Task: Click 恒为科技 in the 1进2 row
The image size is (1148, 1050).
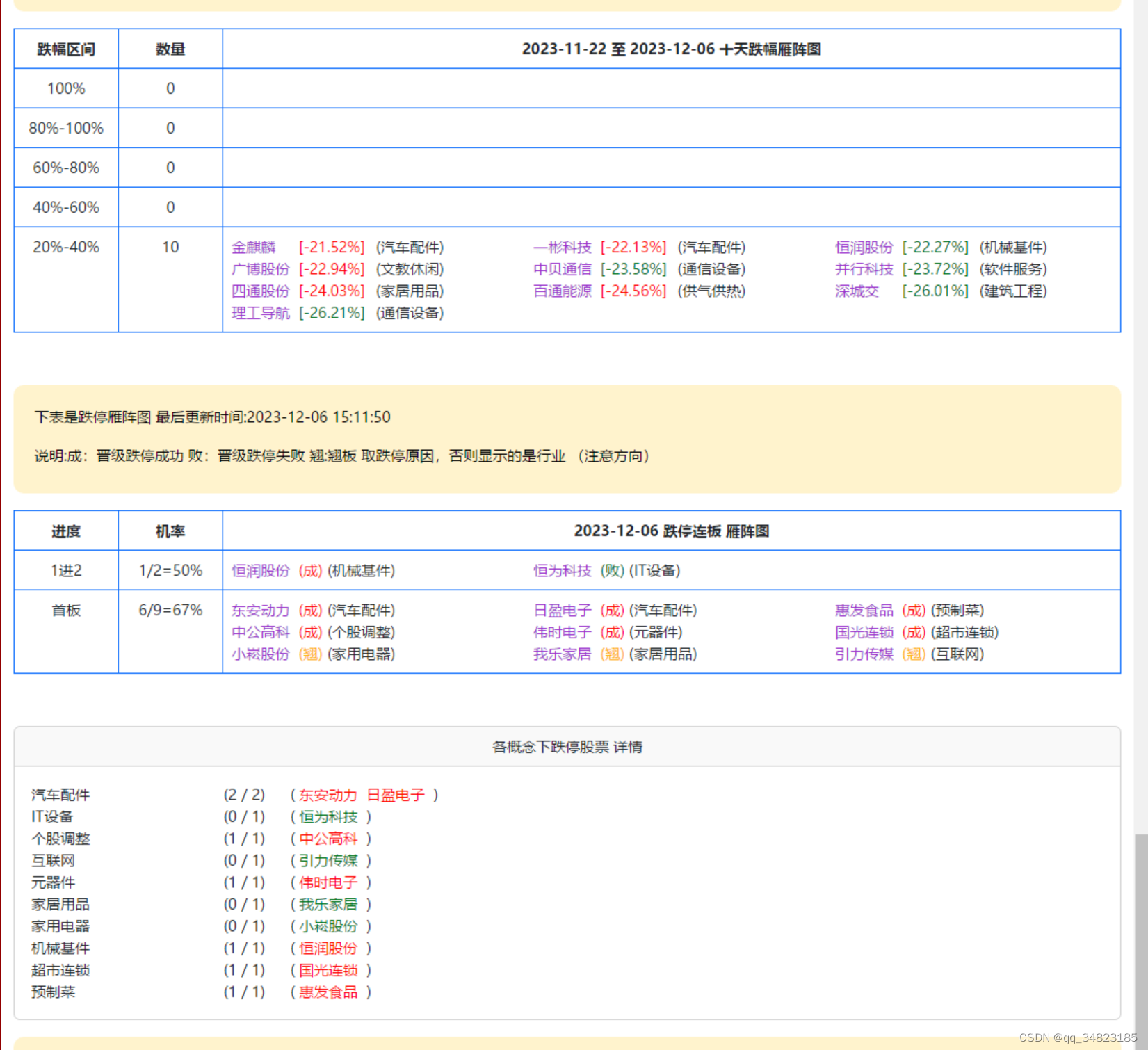Action: (x=562, y=571)
